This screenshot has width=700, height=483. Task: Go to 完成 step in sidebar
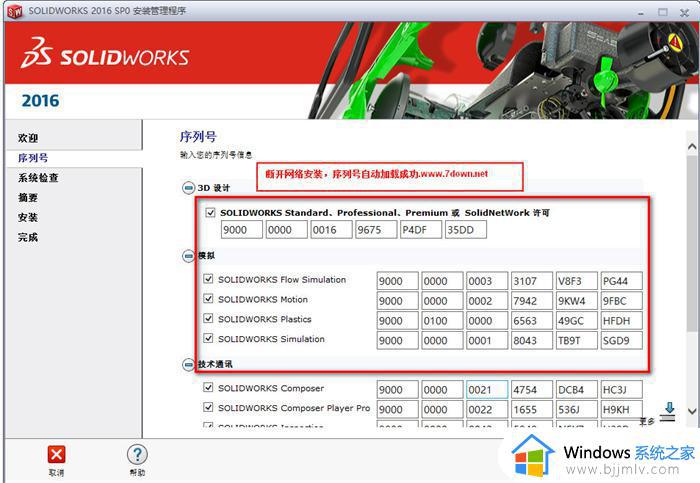[28, 237]
